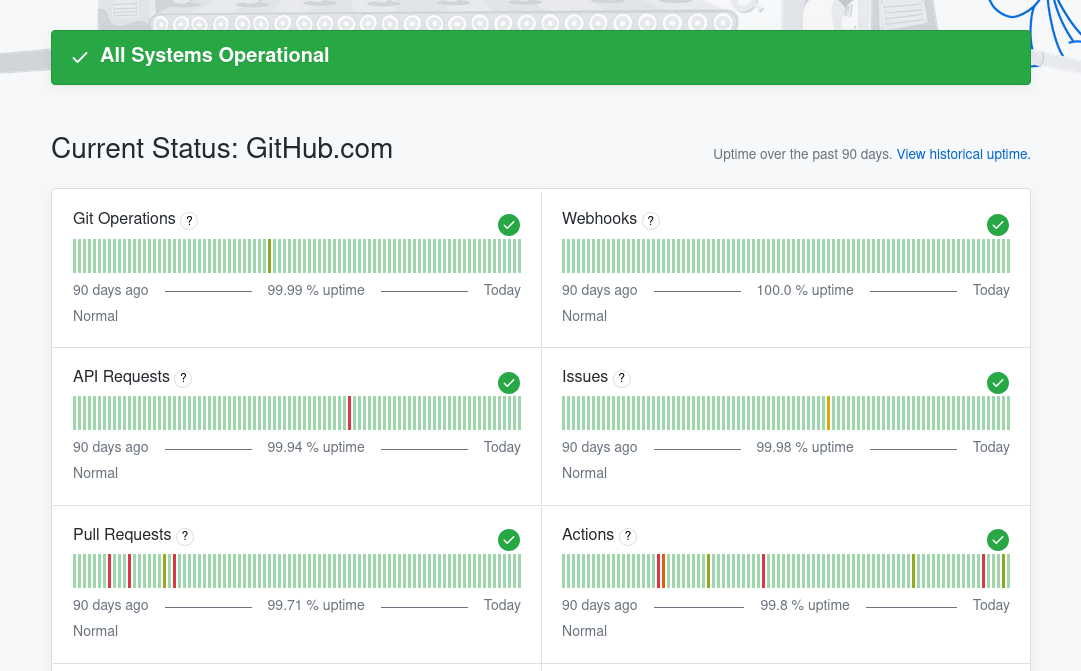Click the All Systems Operational banner text
This screenshot has height=671, width=1081.
pyautogui.click(x=214, y=55)
